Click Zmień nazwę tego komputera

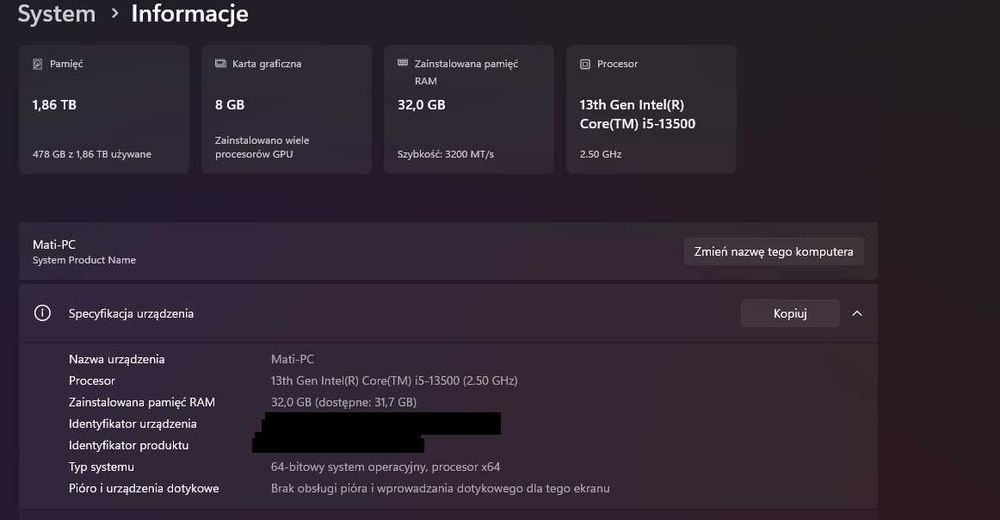point(774,252)
